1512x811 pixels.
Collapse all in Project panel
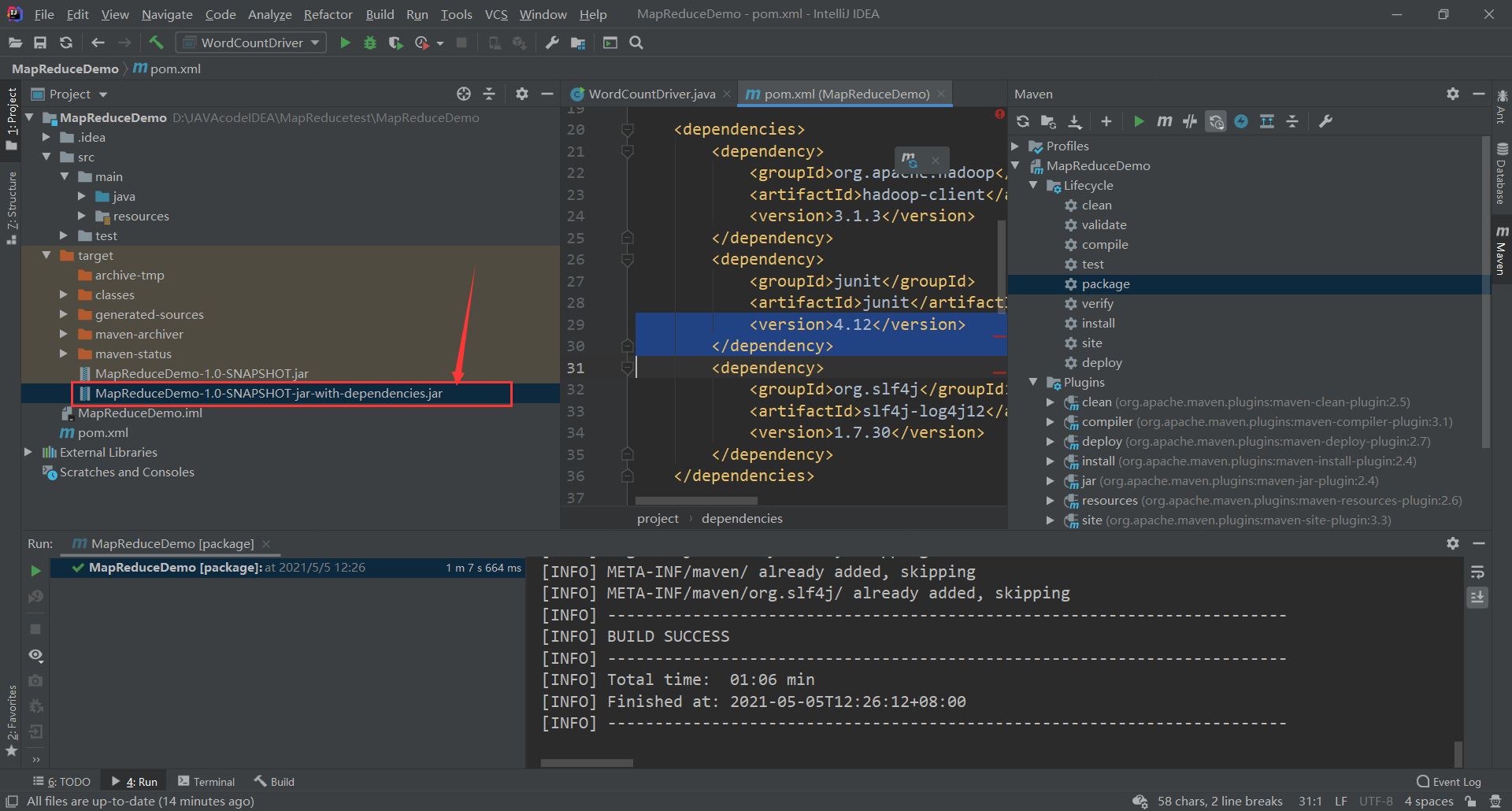489,94
